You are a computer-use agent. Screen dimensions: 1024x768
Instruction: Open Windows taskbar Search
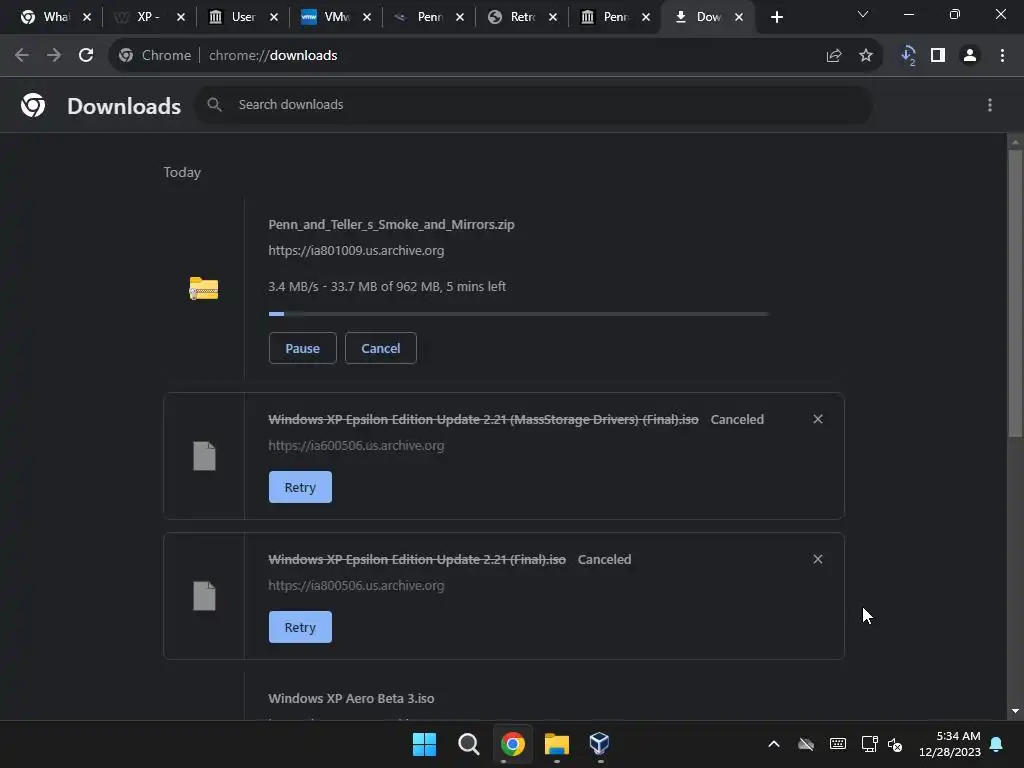[x=468, y=744]
